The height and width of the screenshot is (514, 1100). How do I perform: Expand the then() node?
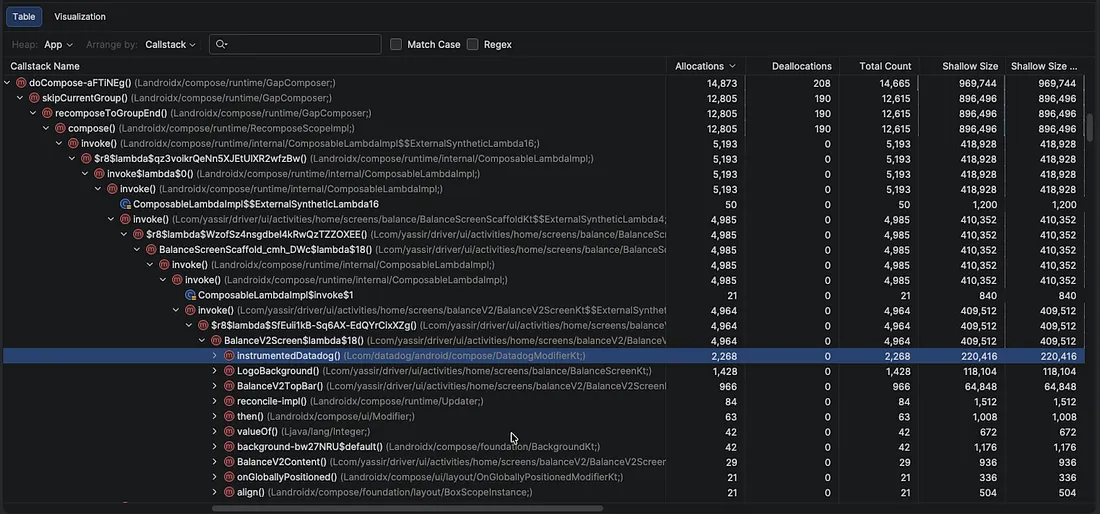pos(215,417)
